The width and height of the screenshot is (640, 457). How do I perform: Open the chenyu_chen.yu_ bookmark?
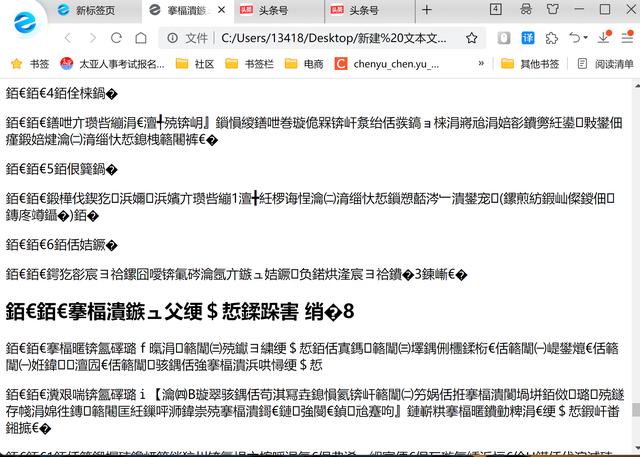[x=387, y=64]
